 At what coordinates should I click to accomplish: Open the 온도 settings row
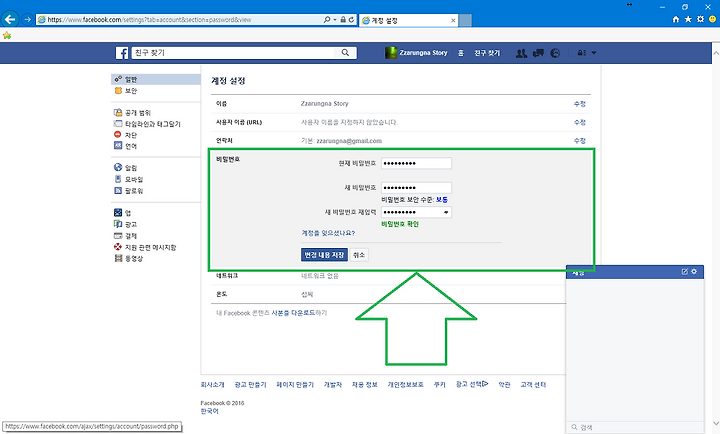click(388, 294)
